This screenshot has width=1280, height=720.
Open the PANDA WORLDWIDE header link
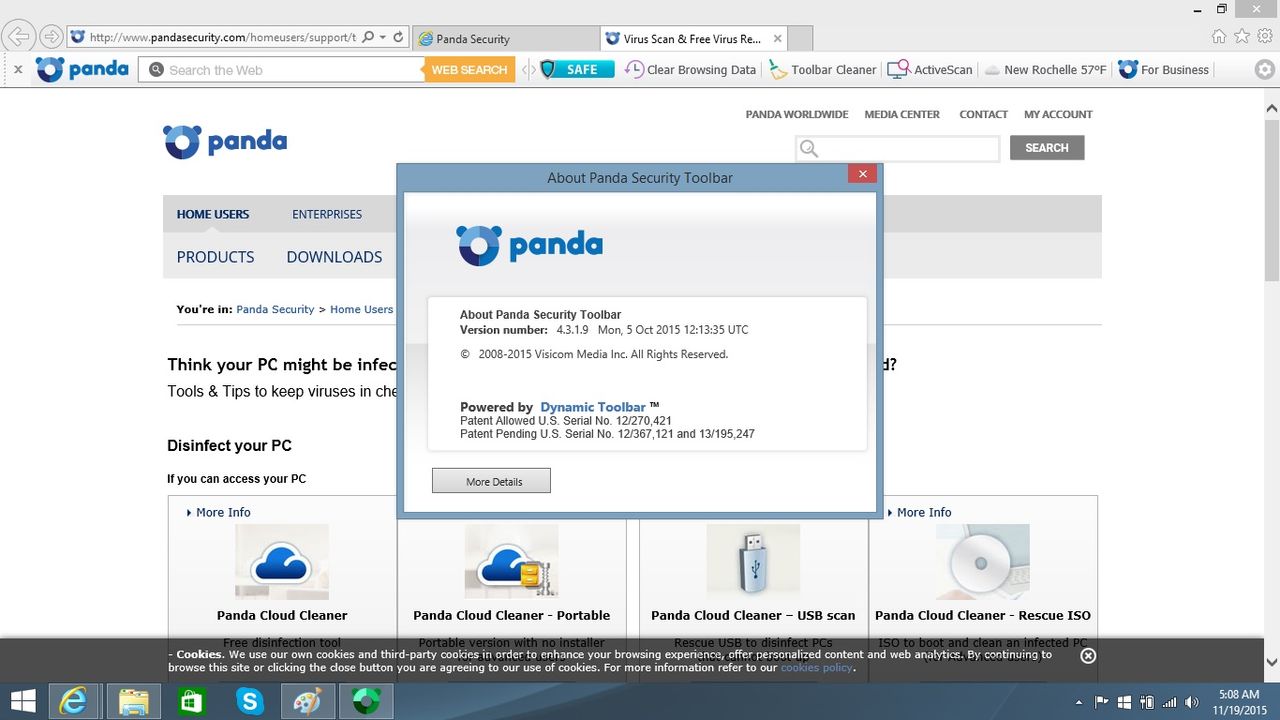click(x=797, y=114)
